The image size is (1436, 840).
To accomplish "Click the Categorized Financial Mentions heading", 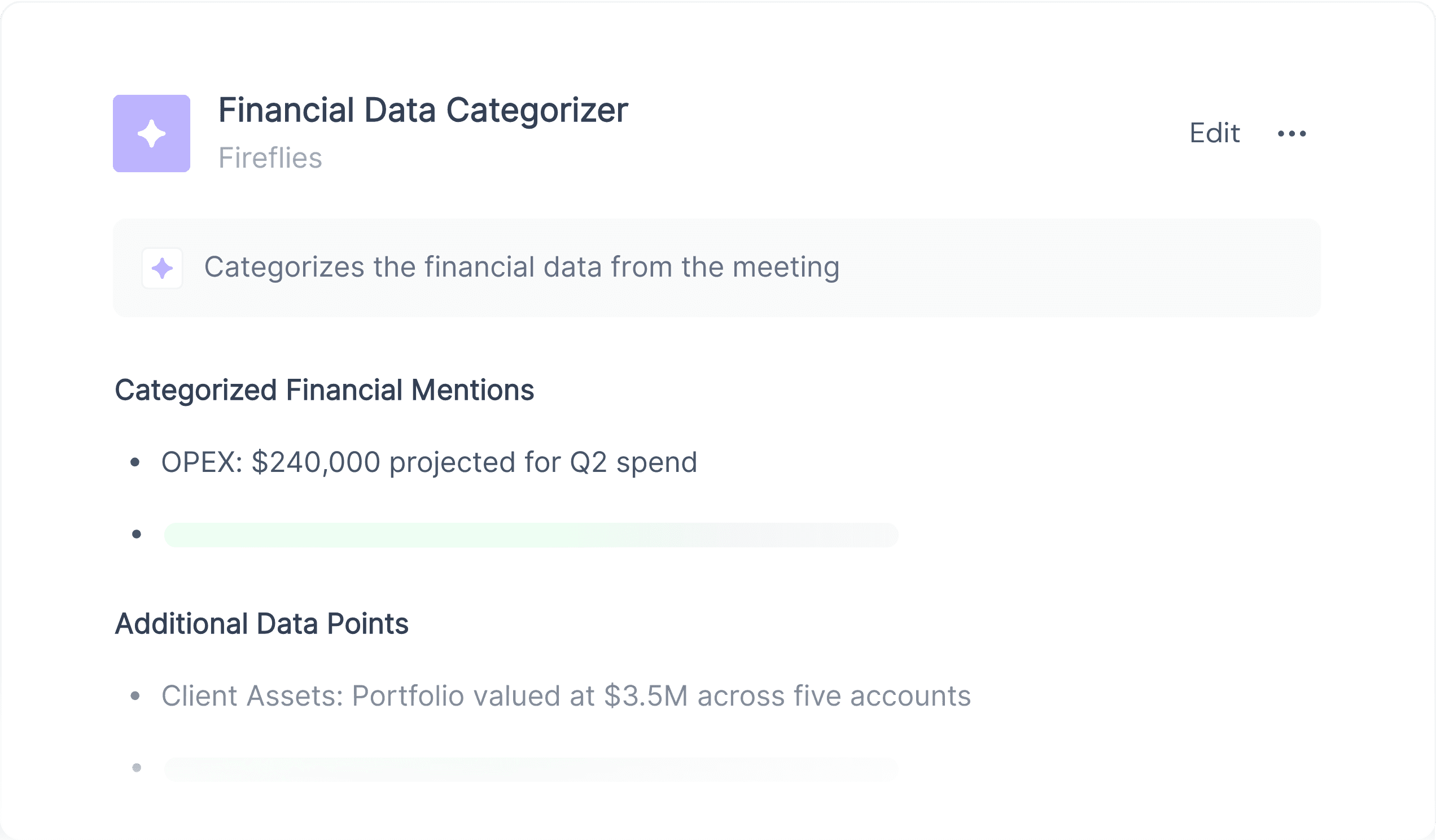I will (324, 391).
